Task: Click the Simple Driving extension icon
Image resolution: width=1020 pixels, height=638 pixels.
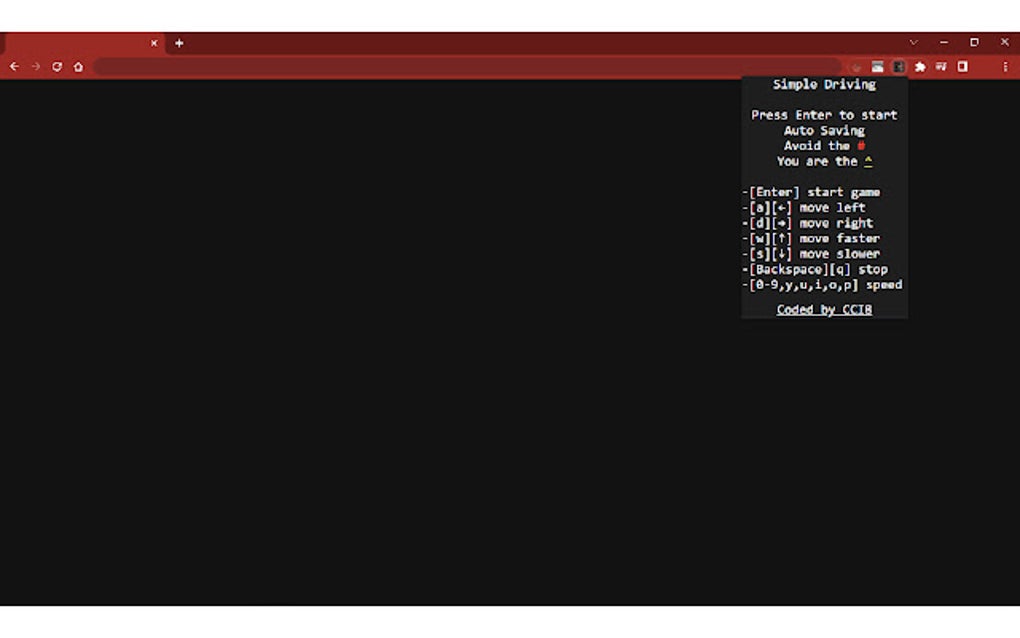Action: tap(897, 66)
